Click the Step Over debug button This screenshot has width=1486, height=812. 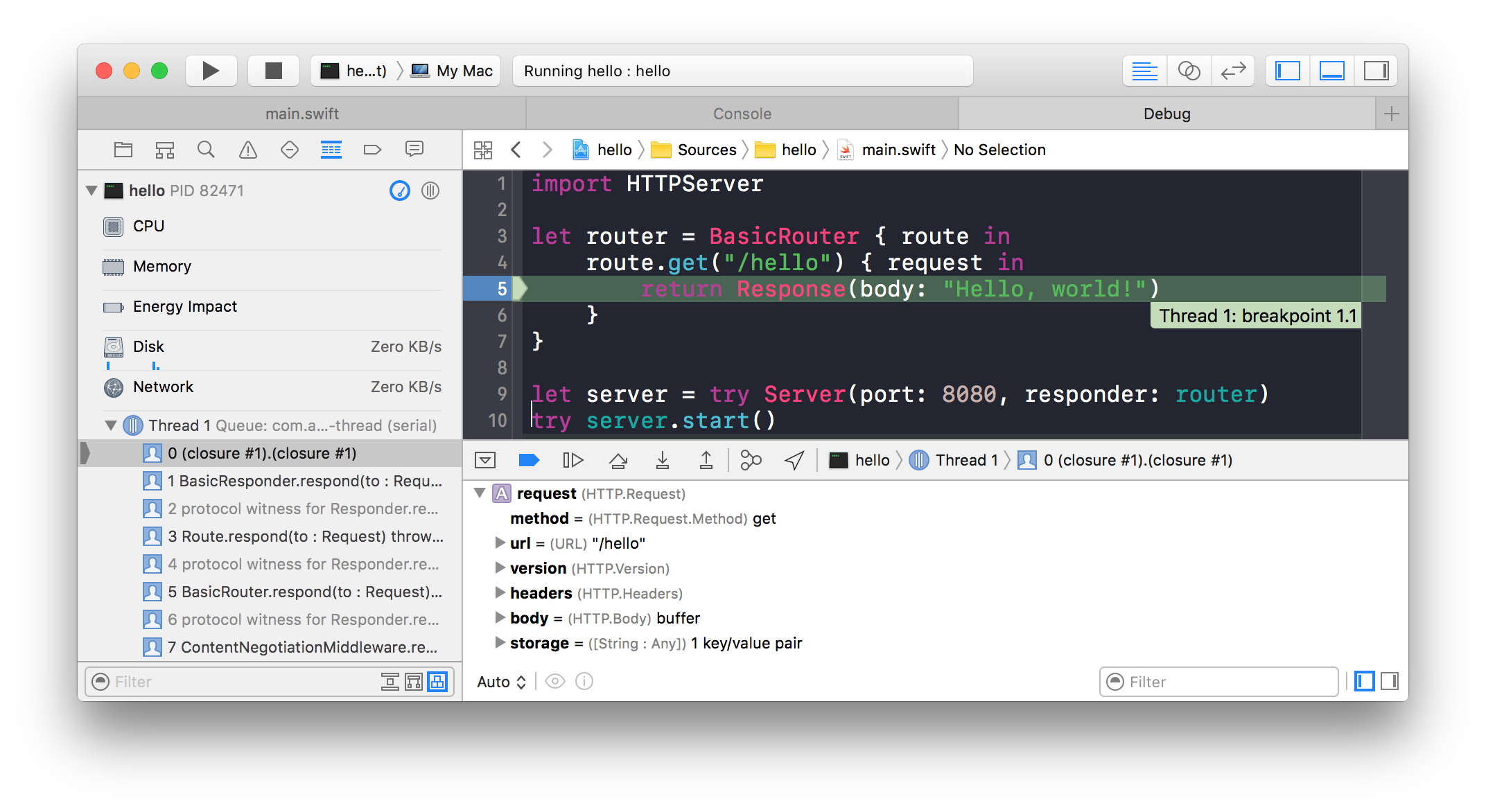(618, 460)
